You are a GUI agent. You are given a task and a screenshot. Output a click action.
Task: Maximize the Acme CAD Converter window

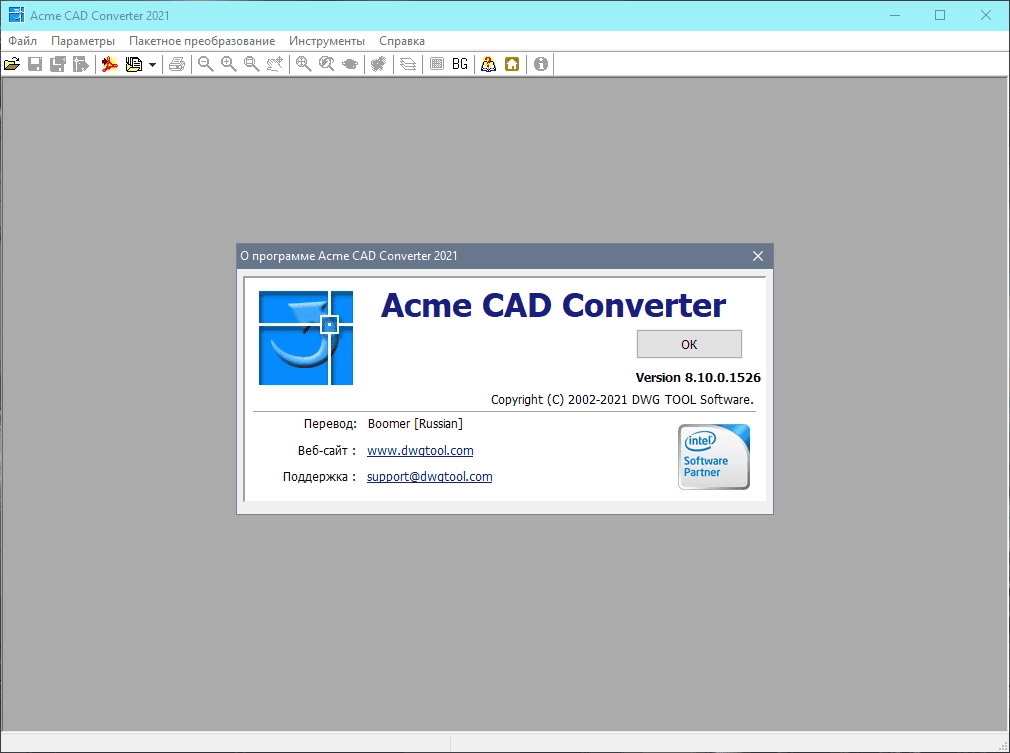pyautogui.click(x=940, y=15)
